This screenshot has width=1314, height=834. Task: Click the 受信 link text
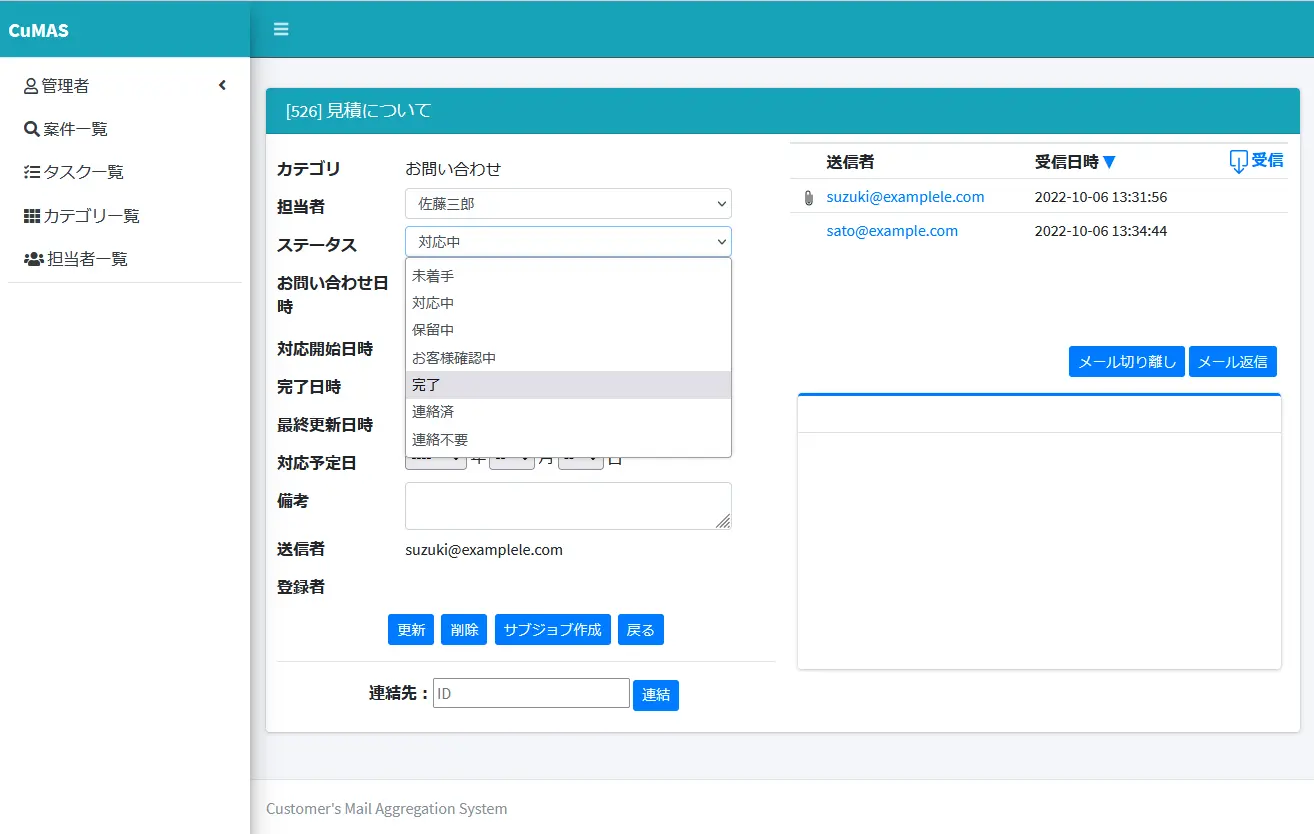1267,160
